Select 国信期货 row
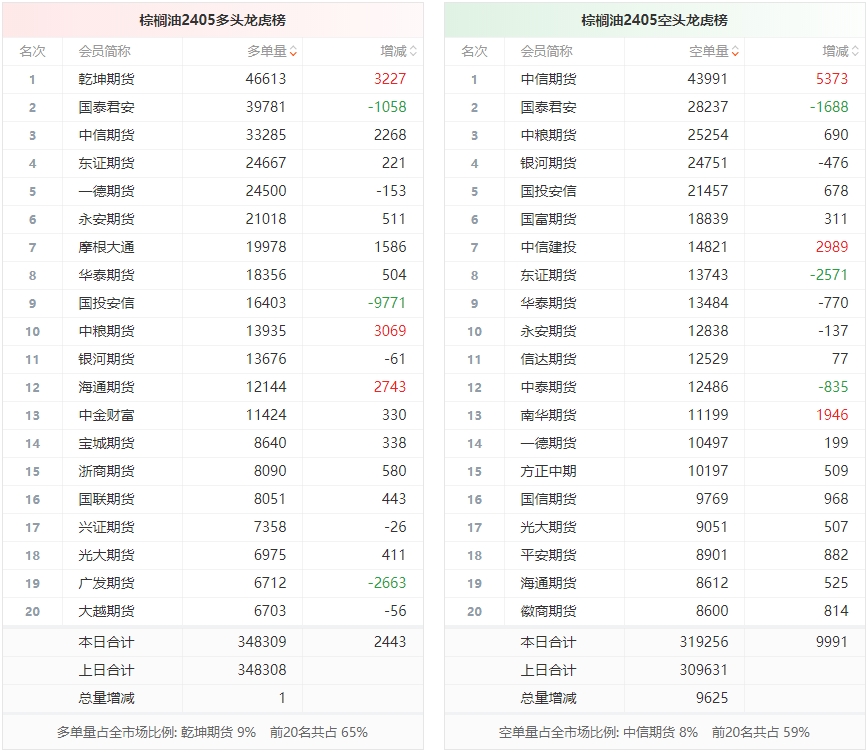Screen dimensions: 868x752 655,499
